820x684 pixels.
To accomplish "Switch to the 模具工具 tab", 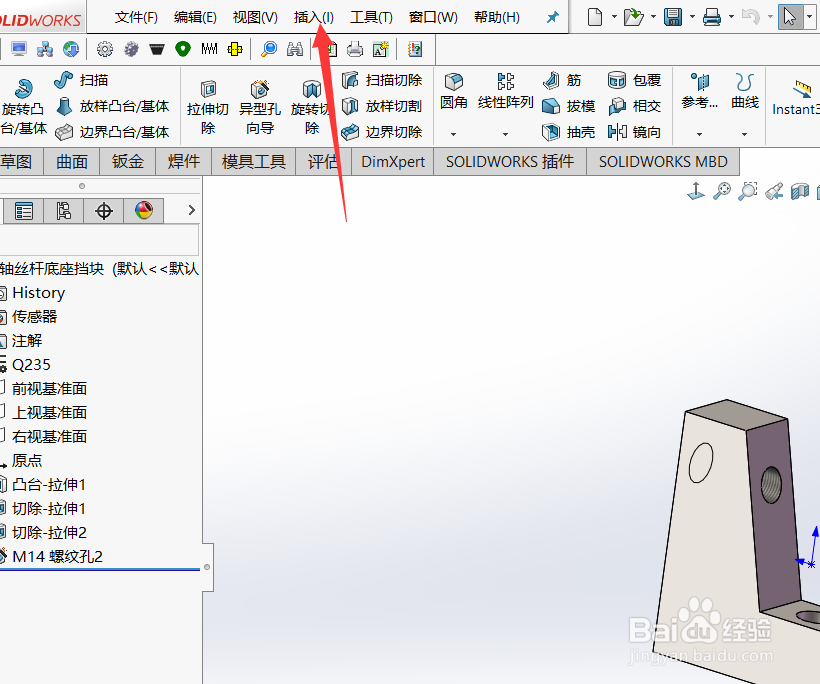I will click(x=254, y=162).
